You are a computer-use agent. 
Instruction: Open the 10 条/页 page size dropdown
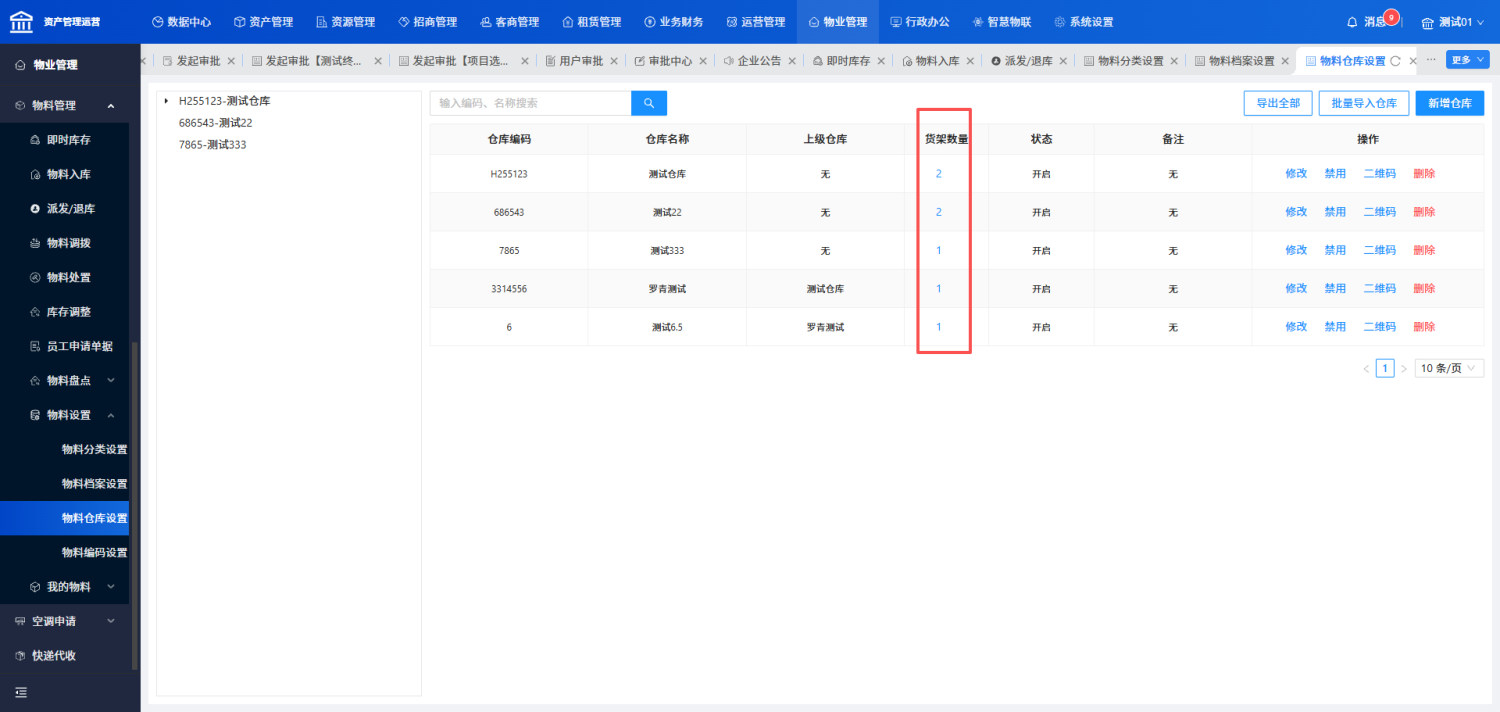point(1449,368)
